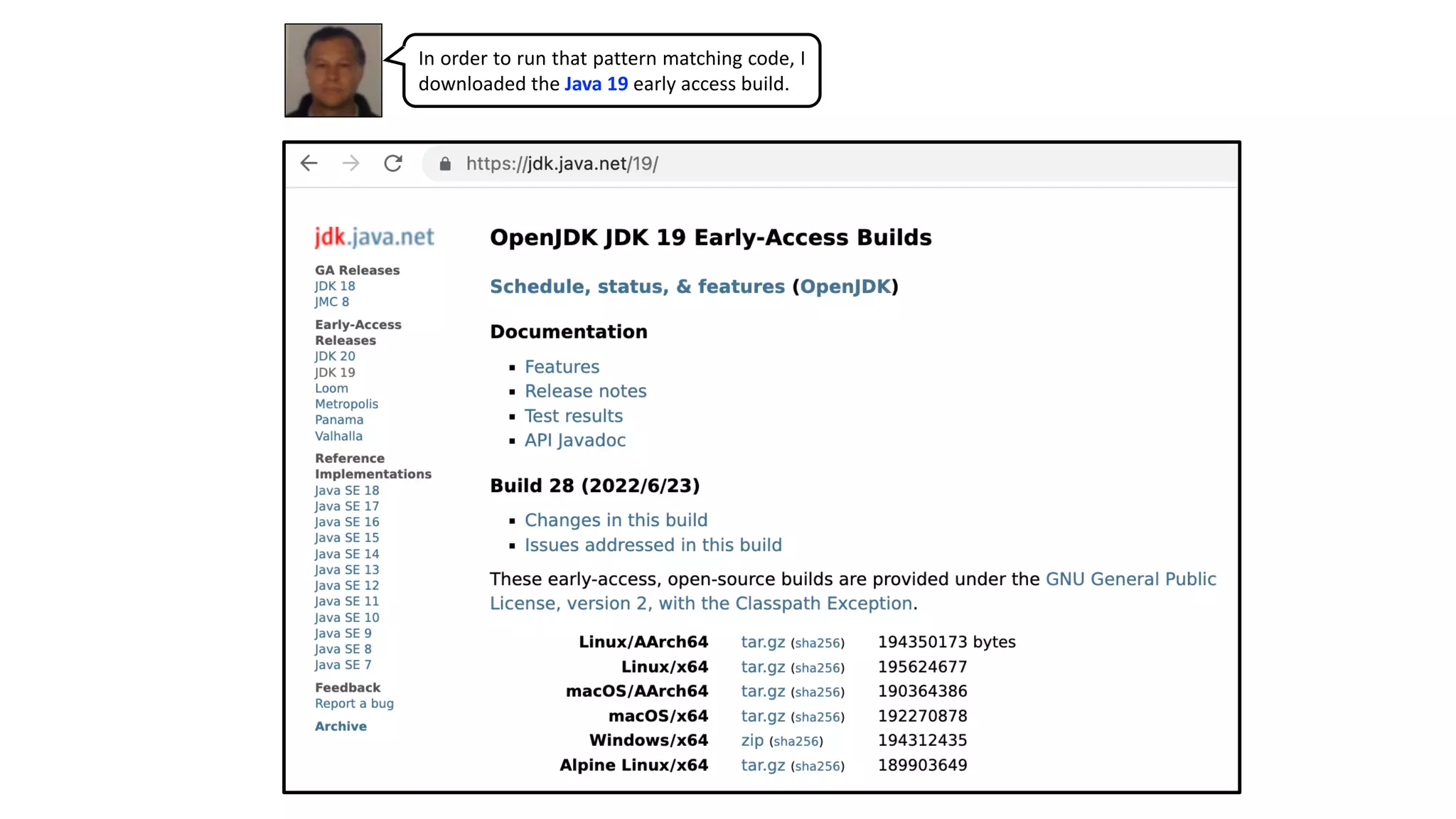Open sha256 for Linux/AArch64
This screenshot has height=819, width=1456.
pyautogui.click(x=818, y=643)
